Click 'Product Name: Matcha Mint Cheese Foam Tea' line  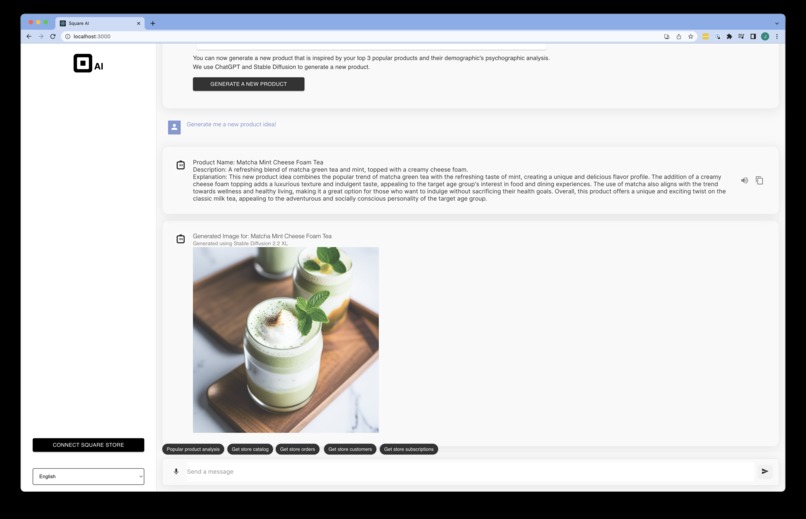pos(258,162)
